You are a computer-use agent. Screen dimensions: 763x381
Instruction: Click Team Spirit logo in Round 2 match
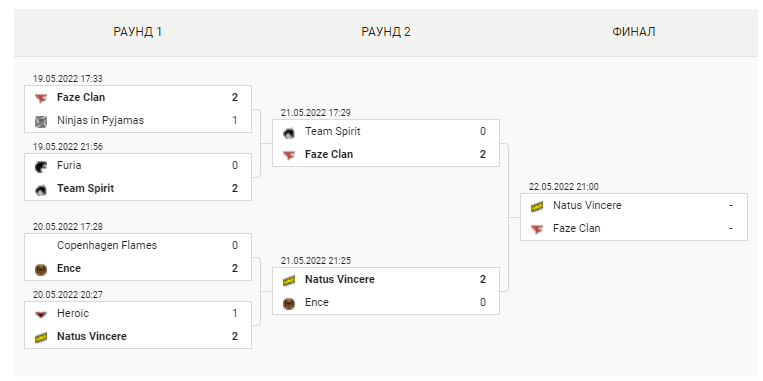289,132
